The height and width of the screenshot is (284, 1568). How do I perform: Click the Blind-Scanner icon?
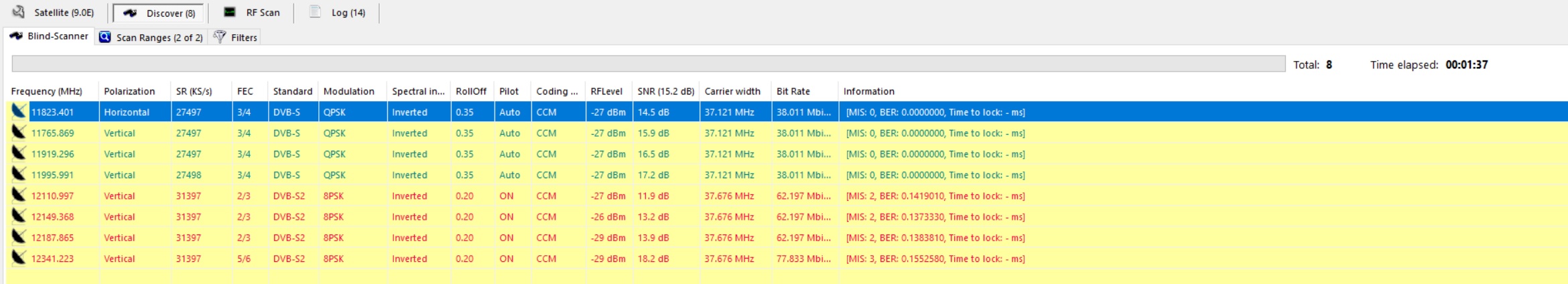coord(16,36)
